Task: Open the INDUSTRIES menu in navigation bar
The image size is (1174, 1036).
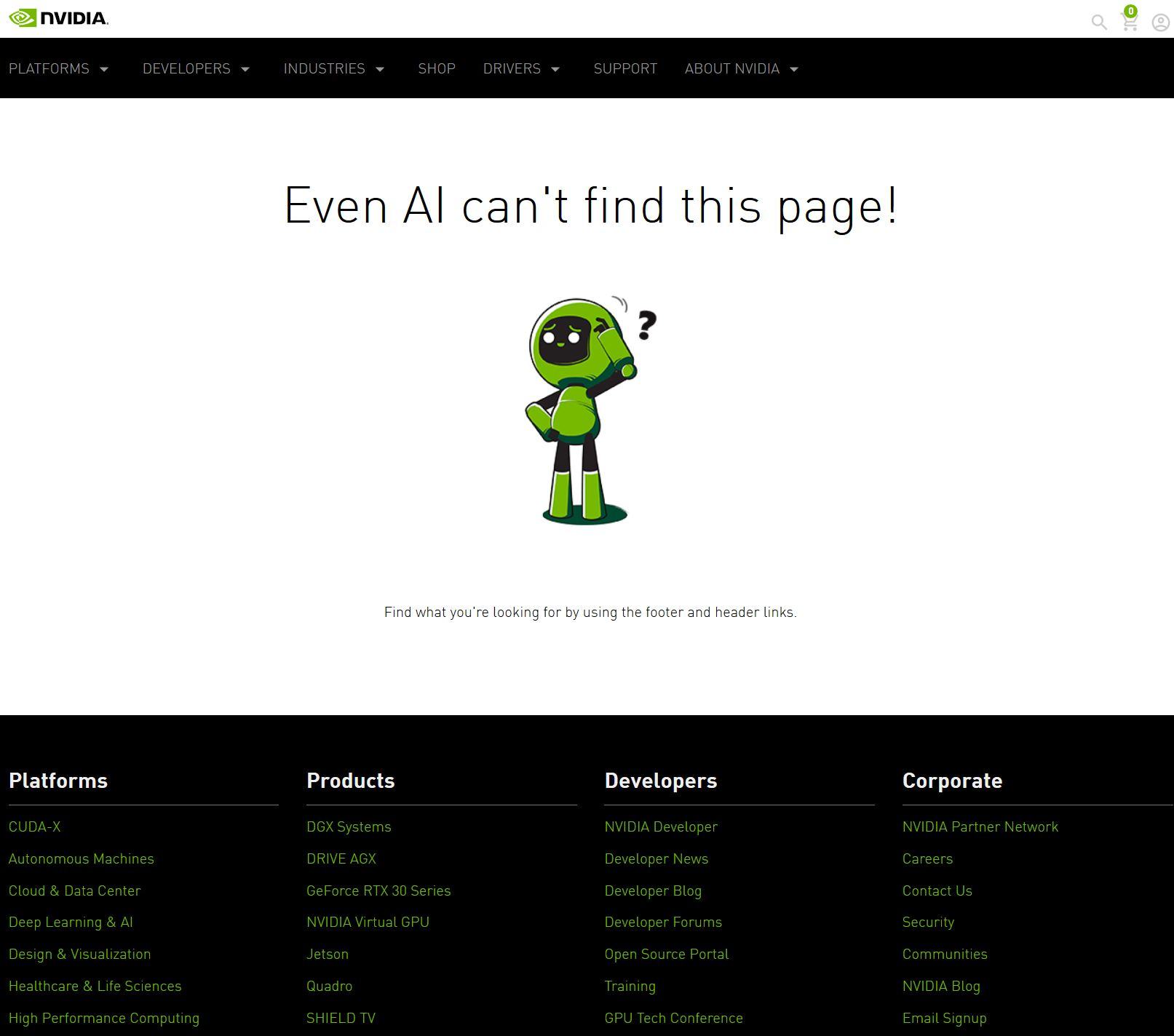Action: 324,68
